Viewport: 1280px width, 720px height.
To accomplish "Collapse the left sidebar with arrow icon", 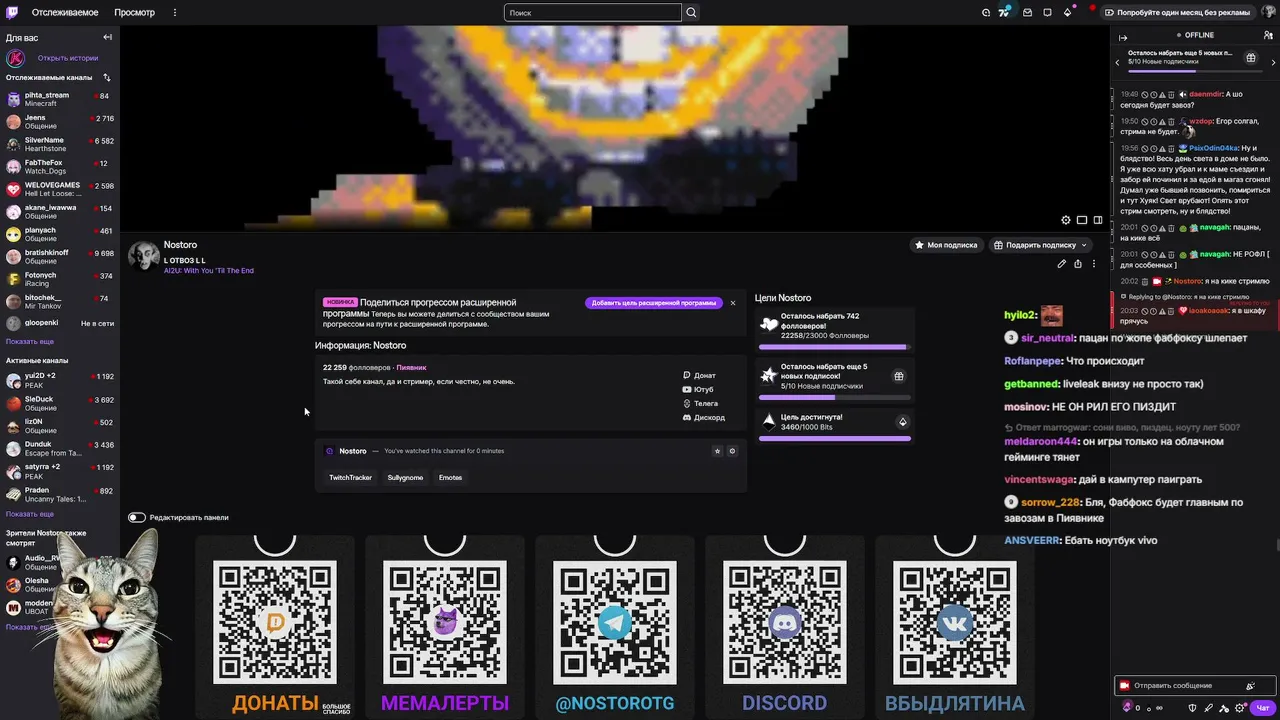I will pos(107,37).
